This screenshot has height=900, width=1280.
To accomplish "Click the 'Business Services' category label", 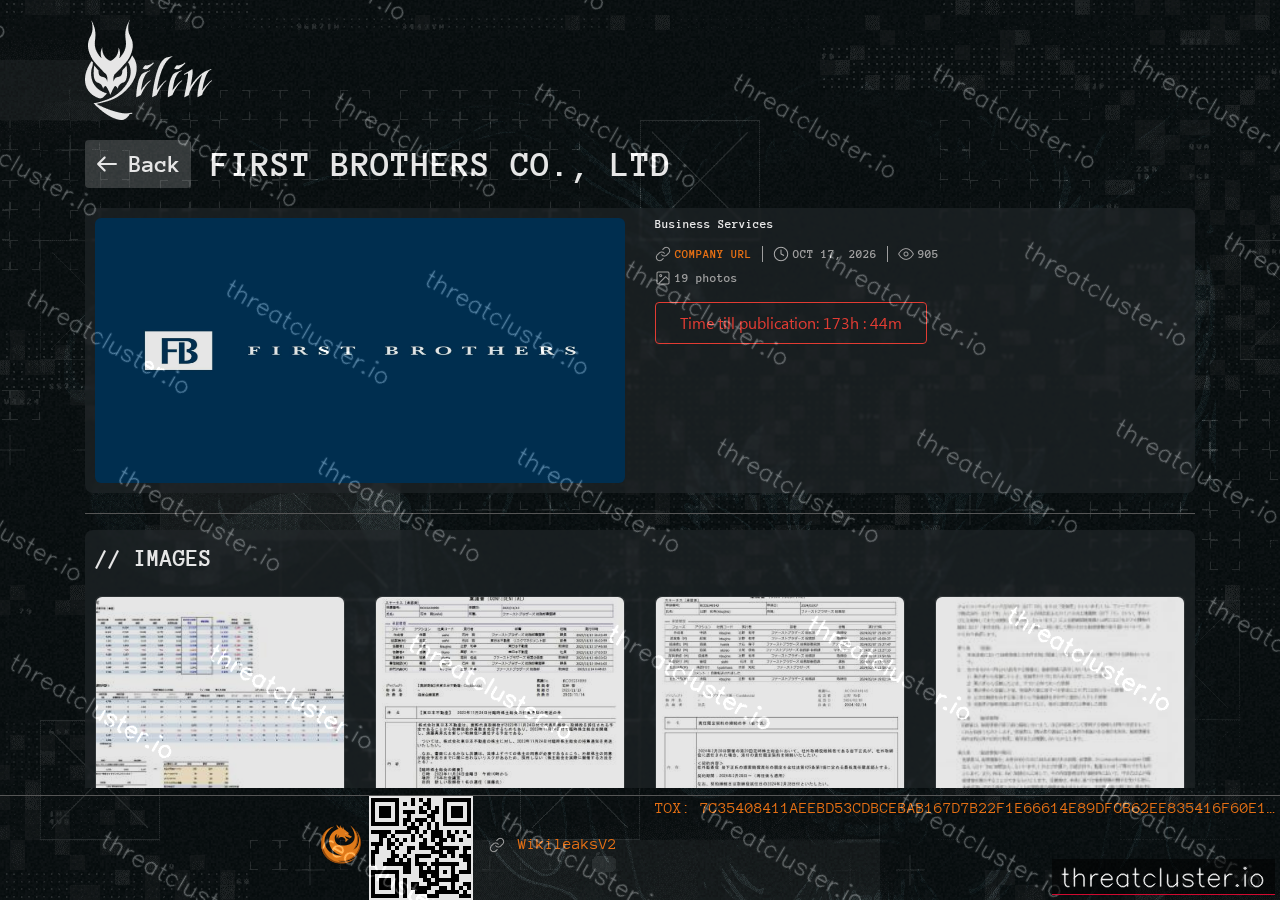I will tap(714, 224).
